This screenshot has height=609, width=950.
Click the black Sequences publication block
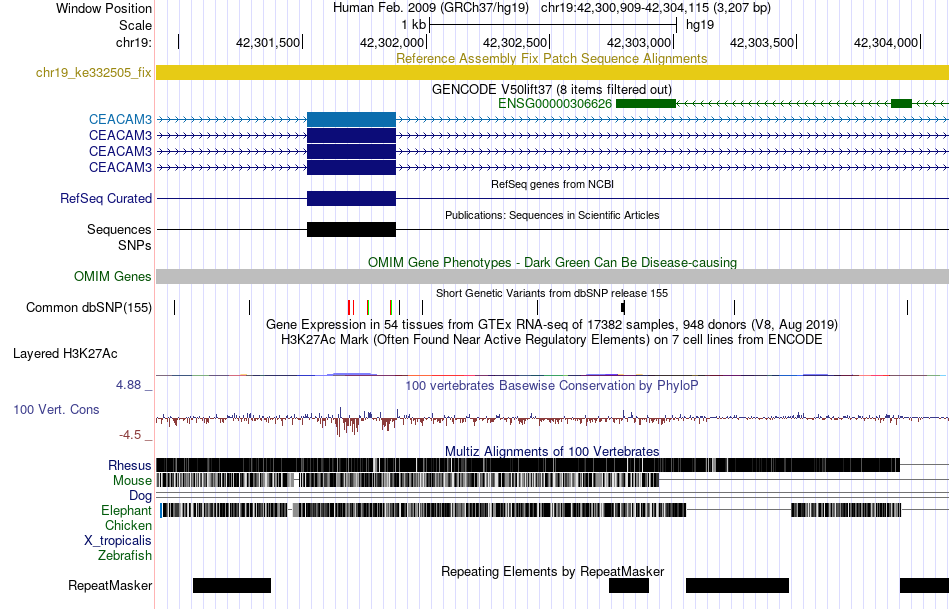click(351, 230)
